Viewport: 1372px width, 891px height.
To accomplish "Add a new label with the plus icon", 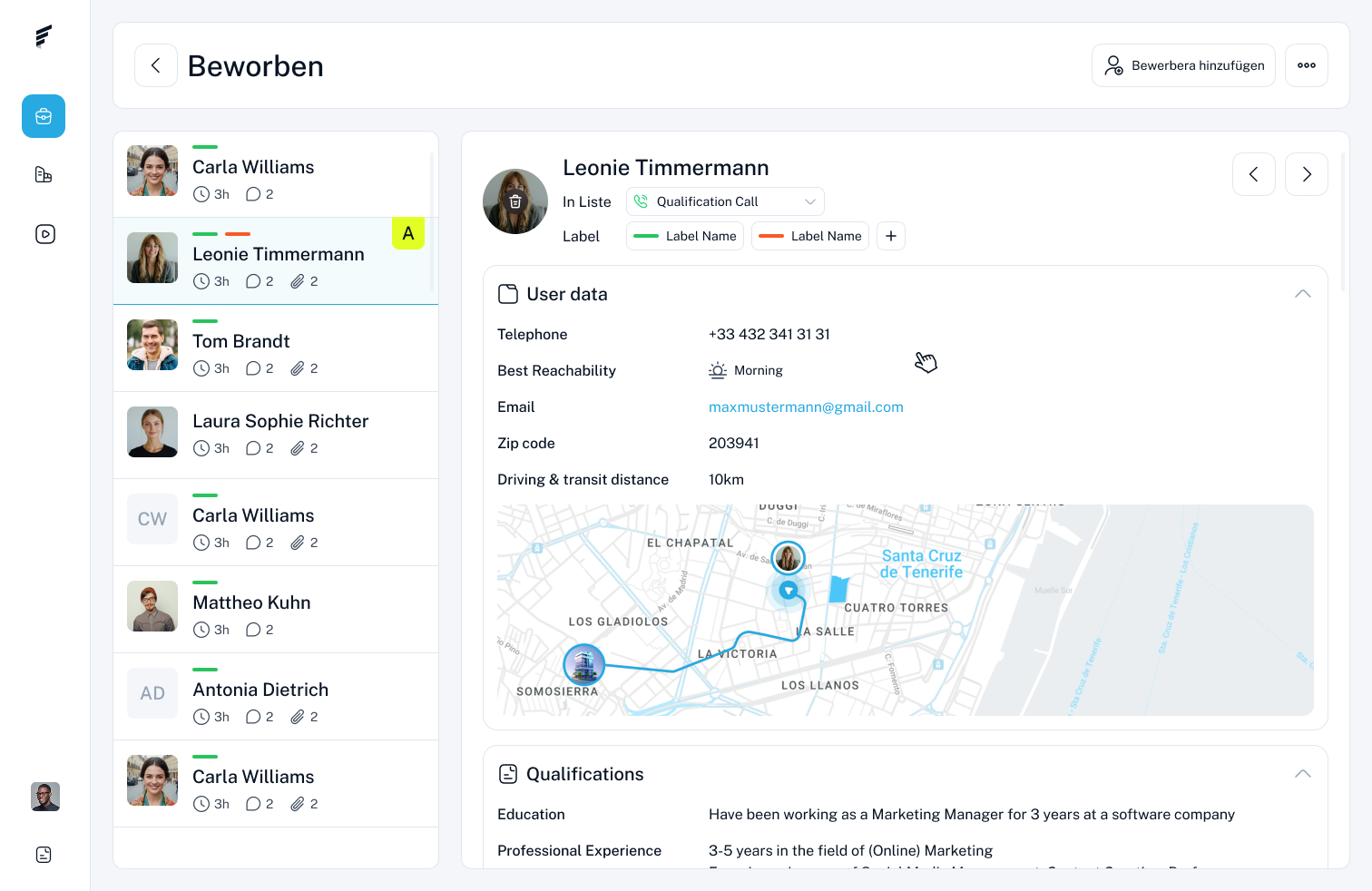I will pos(891,236).
